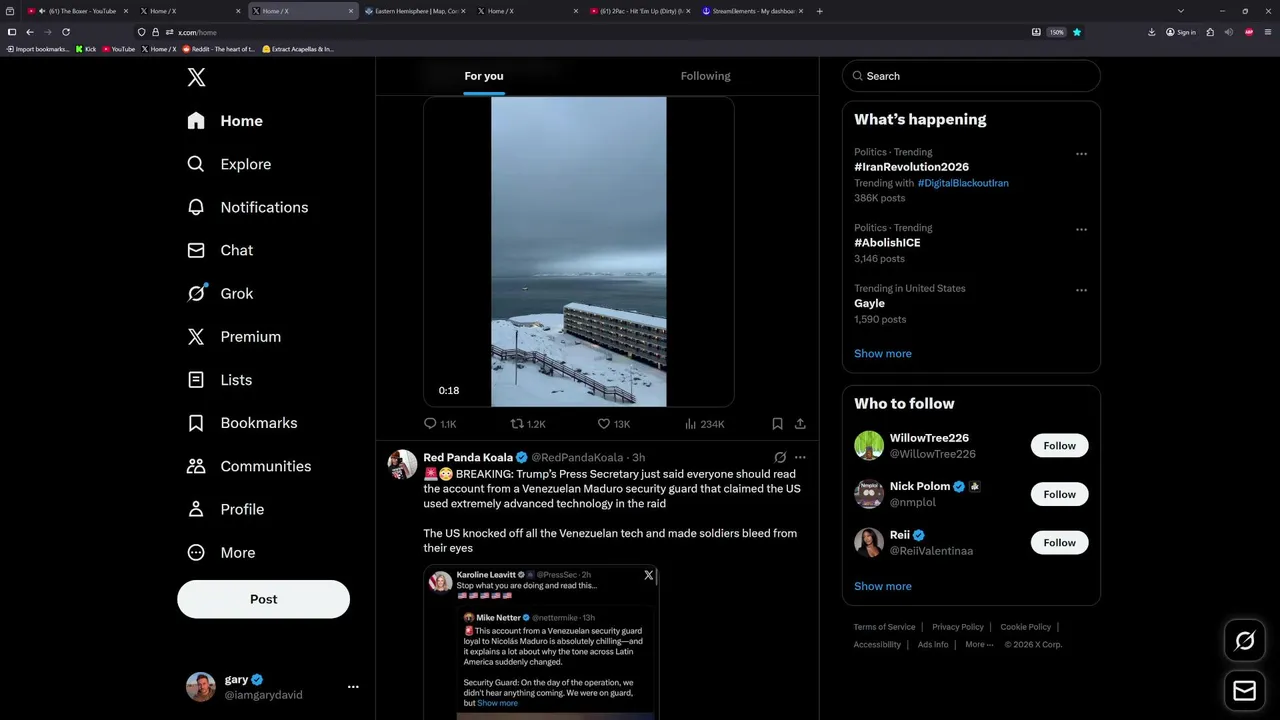Open the #DigitalBlackoutIran hashtag link
Image resolution: width=1280 pixels, height=720 pixels.
963,183
